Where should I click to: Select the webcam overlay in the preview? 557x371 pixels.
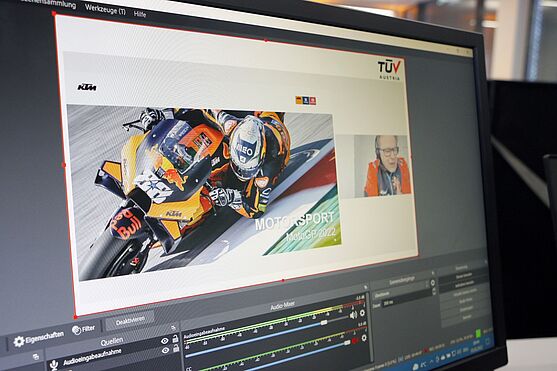point(382,166)
